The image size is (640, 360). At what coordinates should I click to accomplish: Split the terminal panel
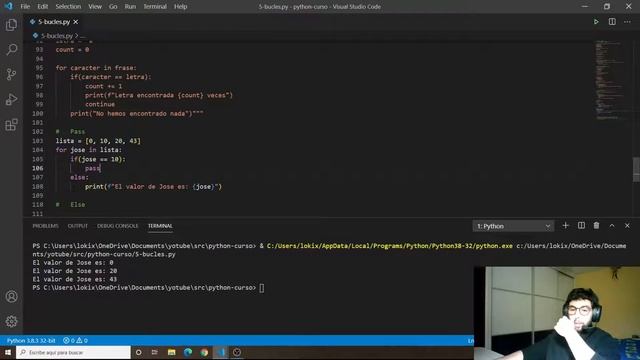tap(581, 225)
